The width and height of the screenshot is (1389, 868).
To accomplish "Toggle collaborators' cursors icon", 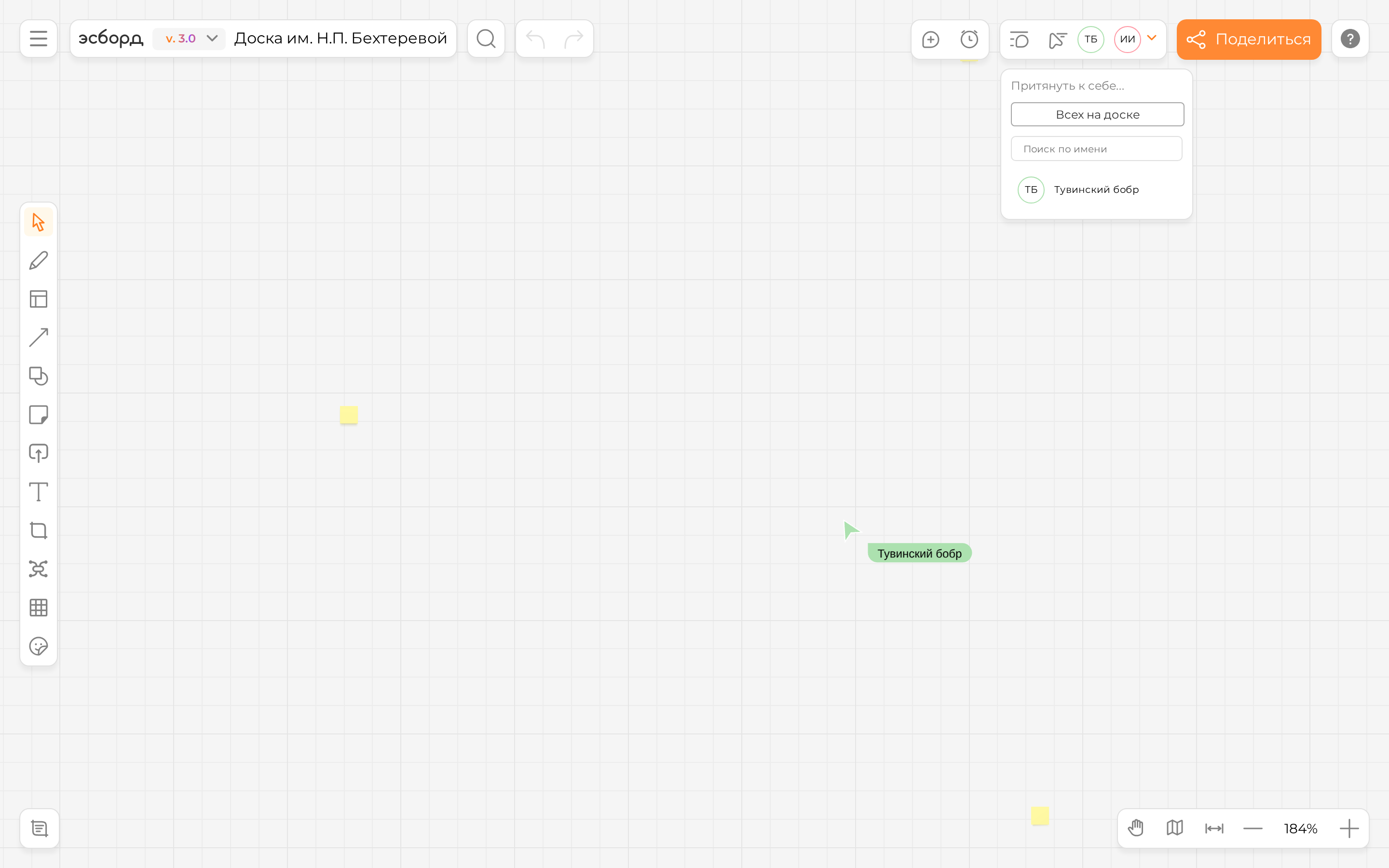I will coord(1057,39).
